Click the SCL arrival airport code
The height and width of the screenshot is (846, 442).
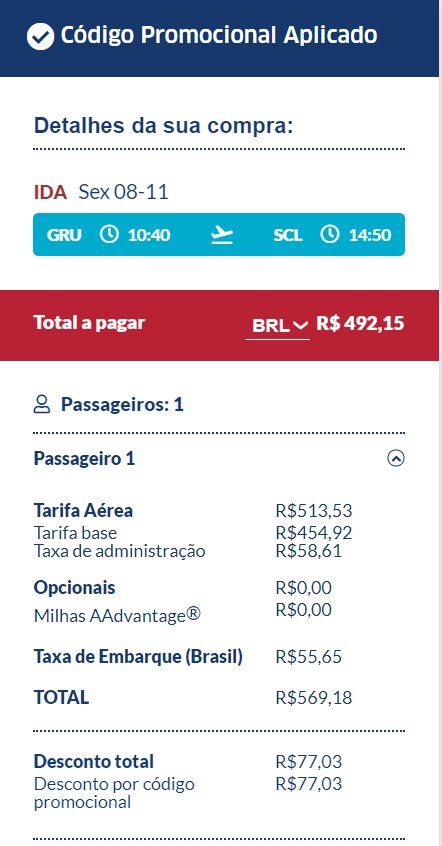[288, 235]
